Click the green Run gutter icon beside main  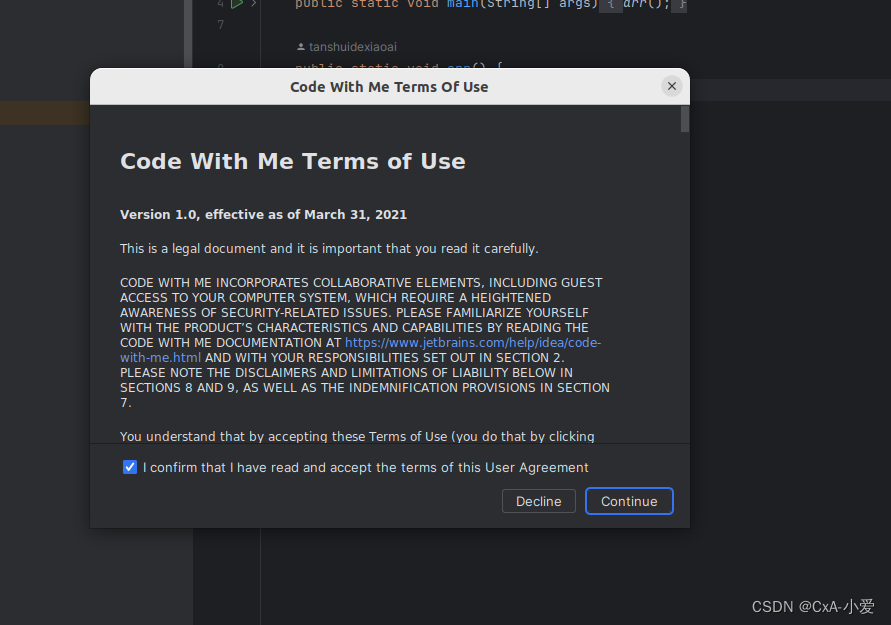point(237,4)
